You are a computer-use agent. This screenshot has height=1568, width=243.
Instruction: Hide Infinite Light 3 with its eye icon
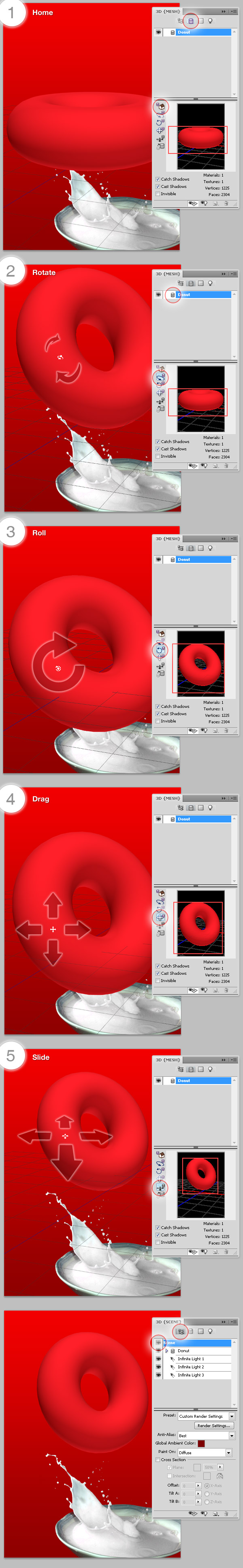click(158, 1375)
